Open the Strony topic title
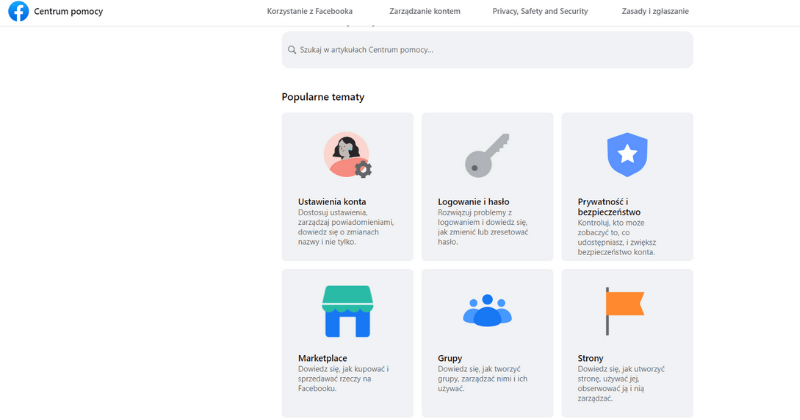The width and height of the screenshot is (800, 420). point(590,358)
